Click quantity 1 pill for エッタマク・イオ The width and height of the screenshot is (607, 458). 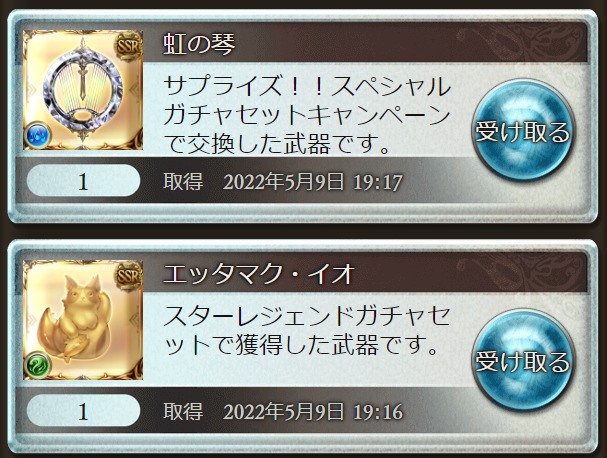(84, 411)
